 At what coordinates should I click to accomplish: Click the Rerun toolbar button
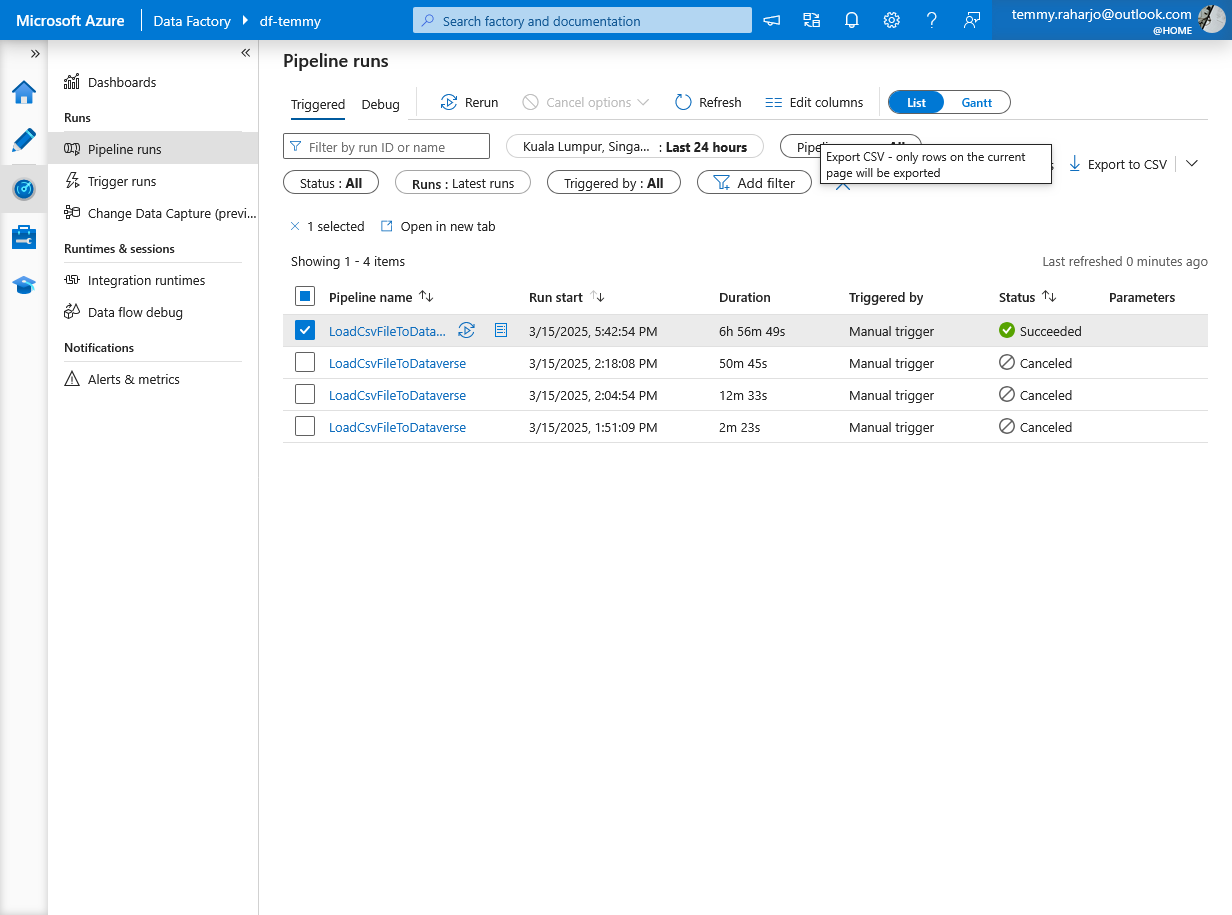tap(469, 102)
